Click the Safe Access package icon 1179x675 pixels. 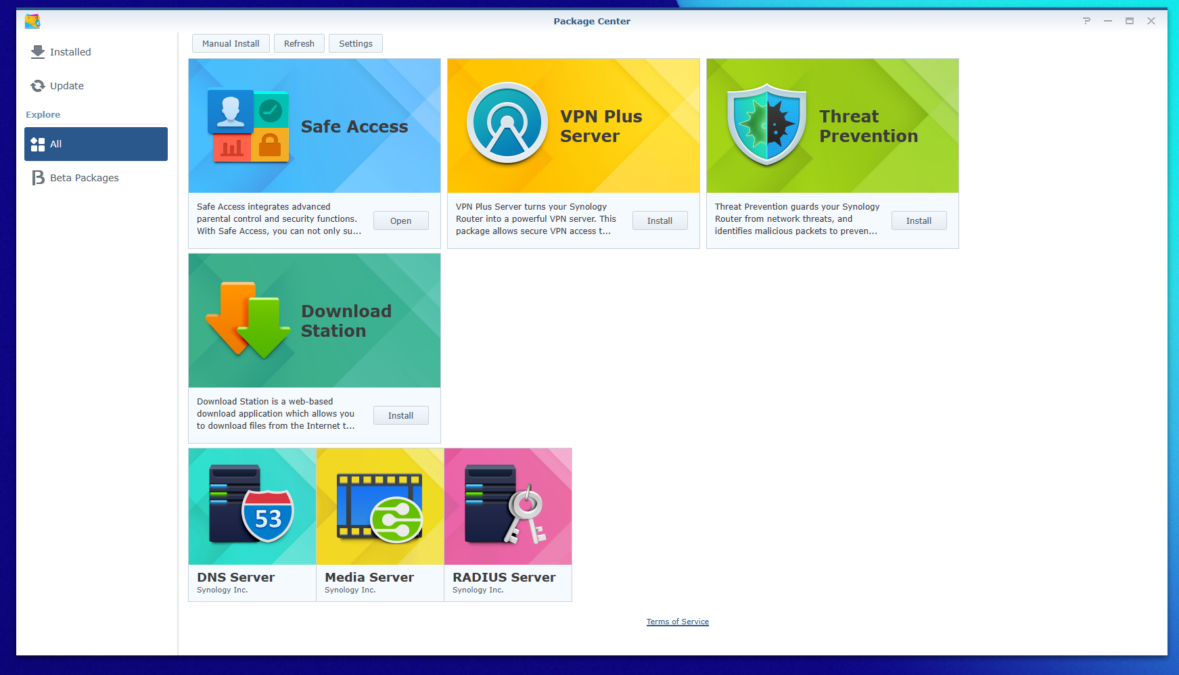click(x=248, y=126)
